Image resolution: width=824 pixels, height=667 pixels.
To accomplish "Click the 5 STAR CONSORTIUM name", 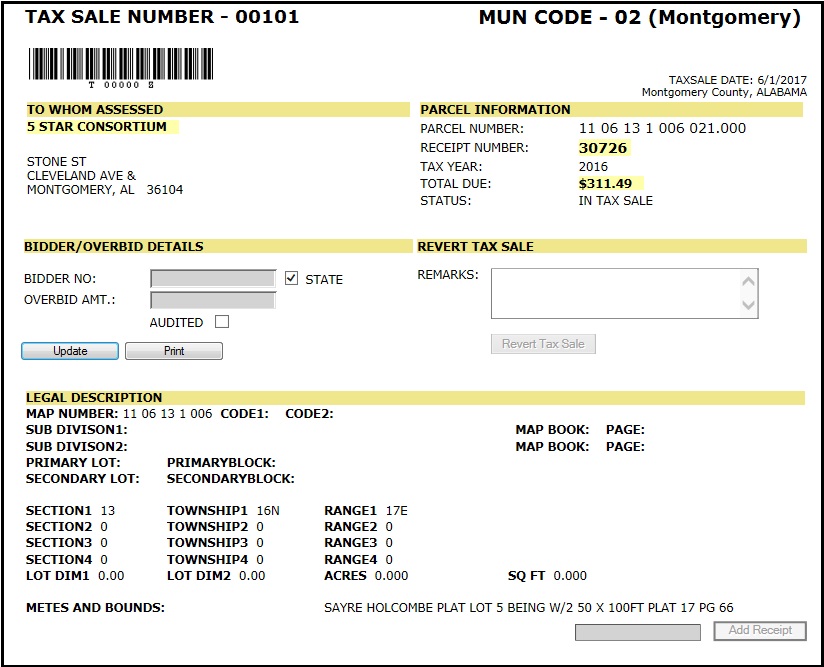I will tap(97, 127).
